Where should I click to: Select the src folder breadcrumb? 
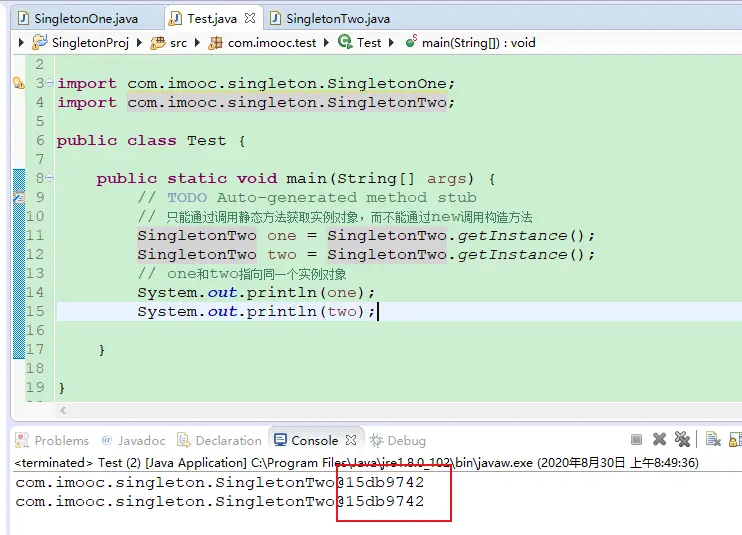point(168,43)
